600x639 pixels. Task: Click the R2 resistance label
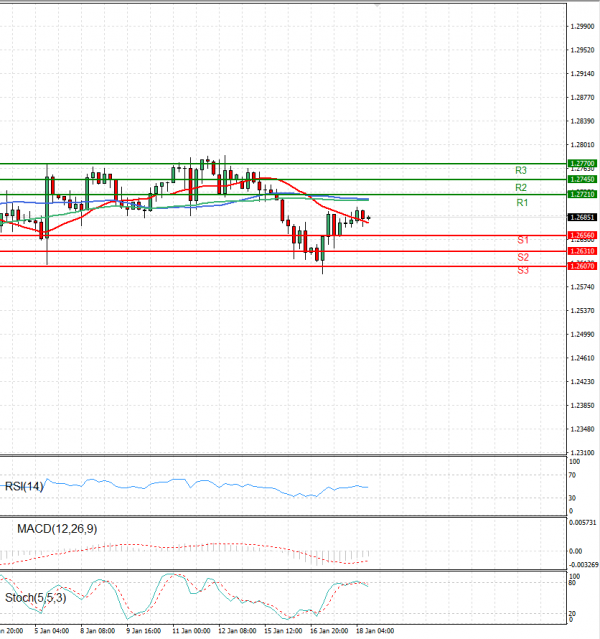[x=521, y=187]
